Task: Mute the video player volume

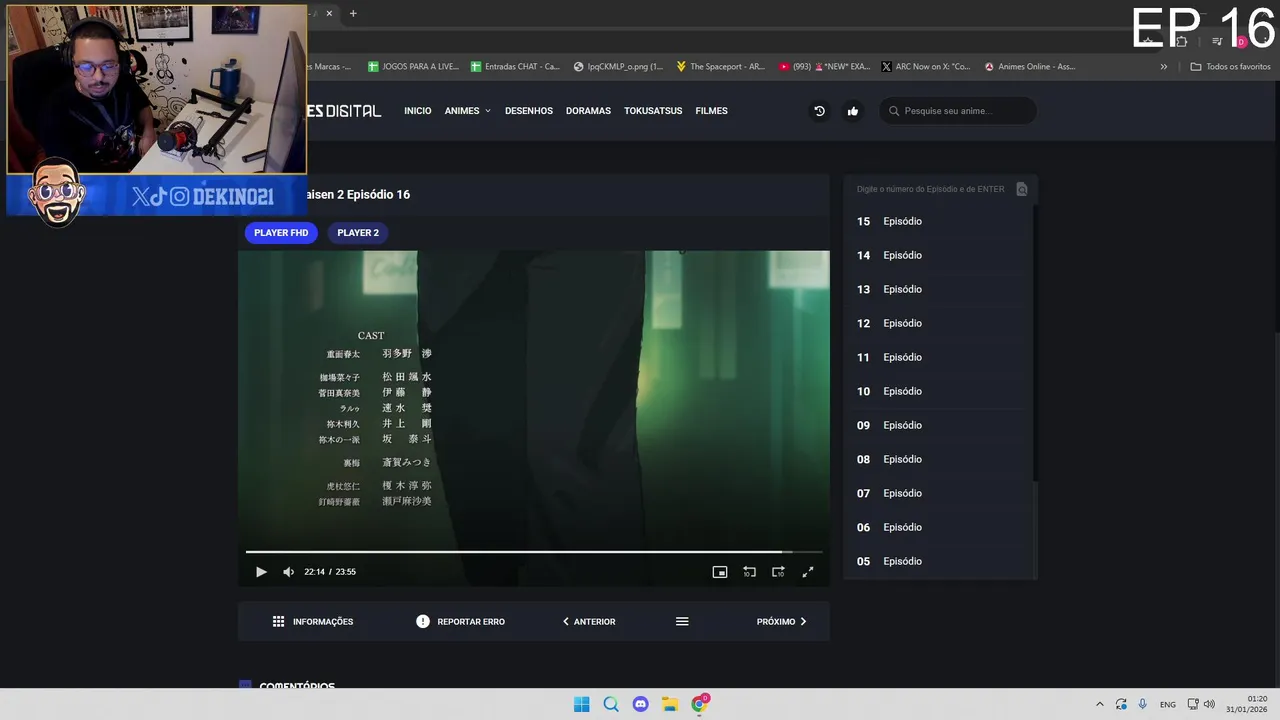Action: click(288, 572)
